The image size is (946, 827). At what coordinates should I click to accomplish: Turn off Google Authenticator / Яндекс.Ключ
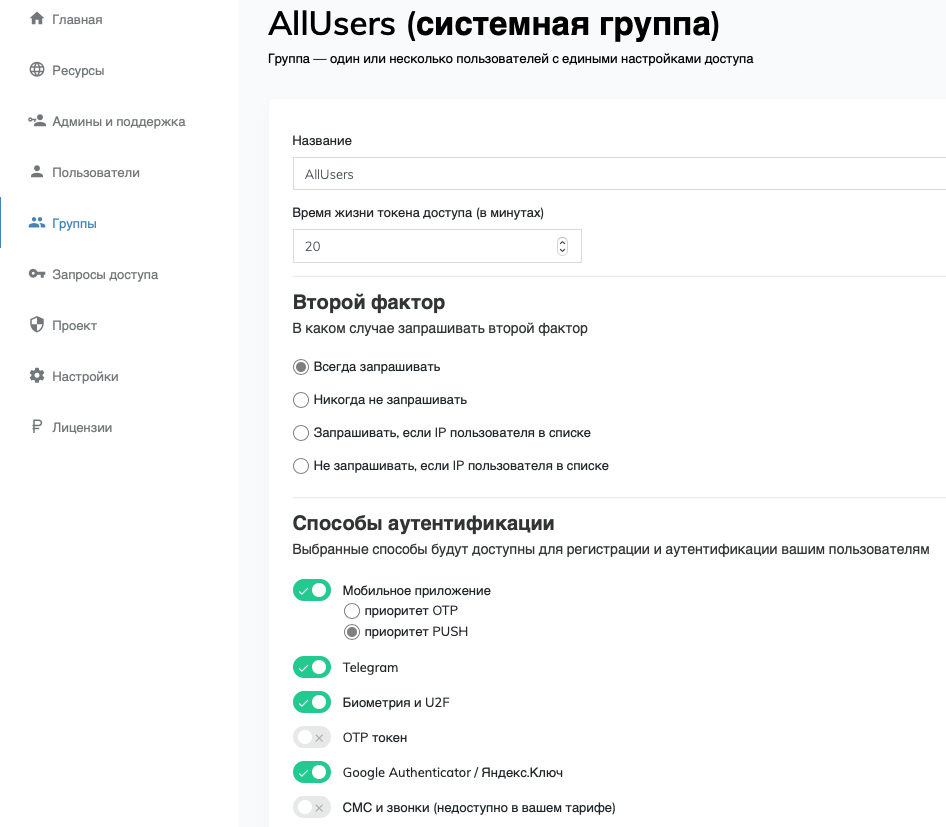(311, 772)
